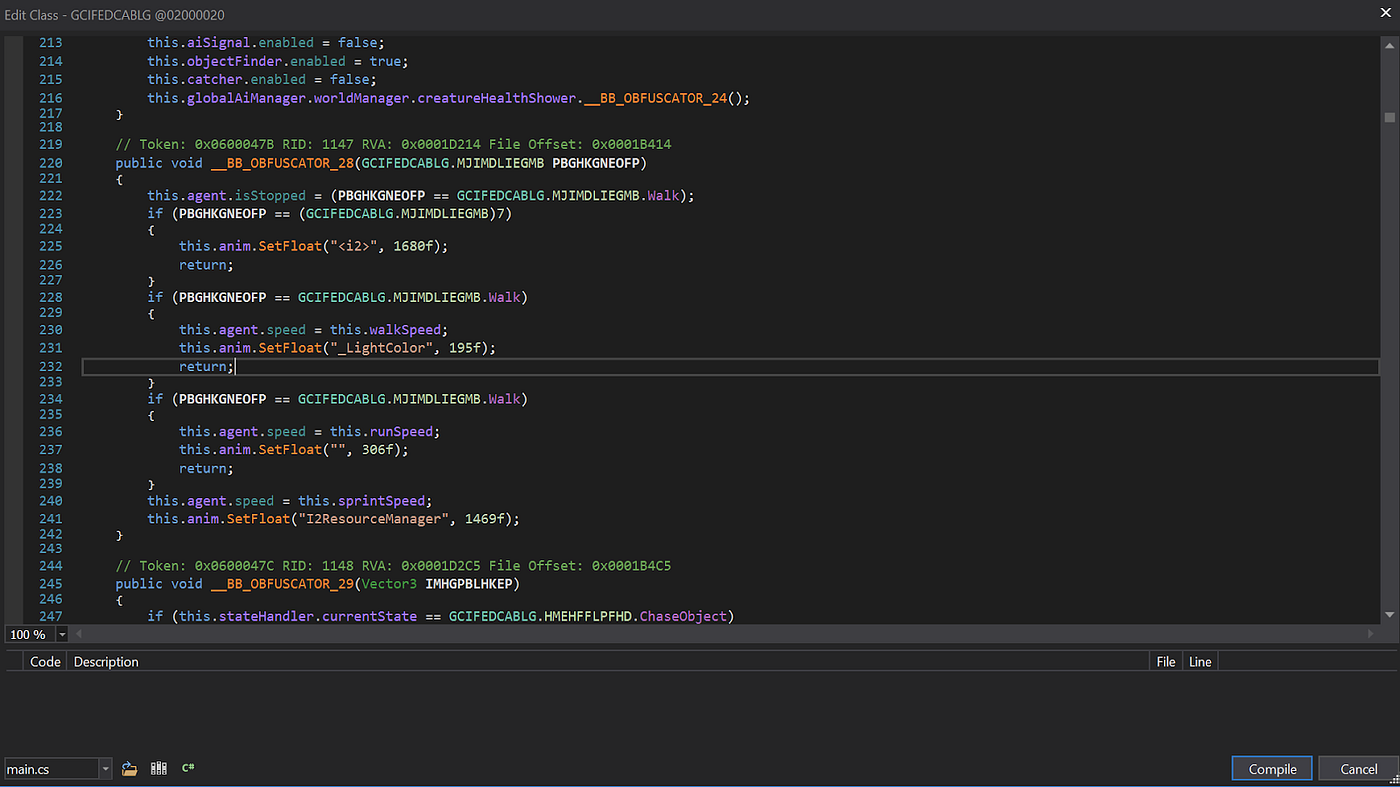Screen dimensions: 1400x787
Task: Click the Compile button
Action: pos(1272,768)
